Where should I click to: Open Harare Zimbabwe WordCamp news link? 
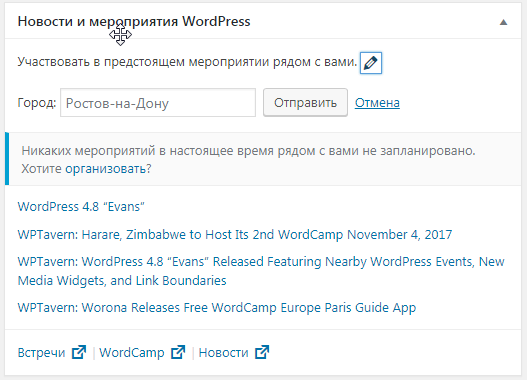click(x=235, y=234)
